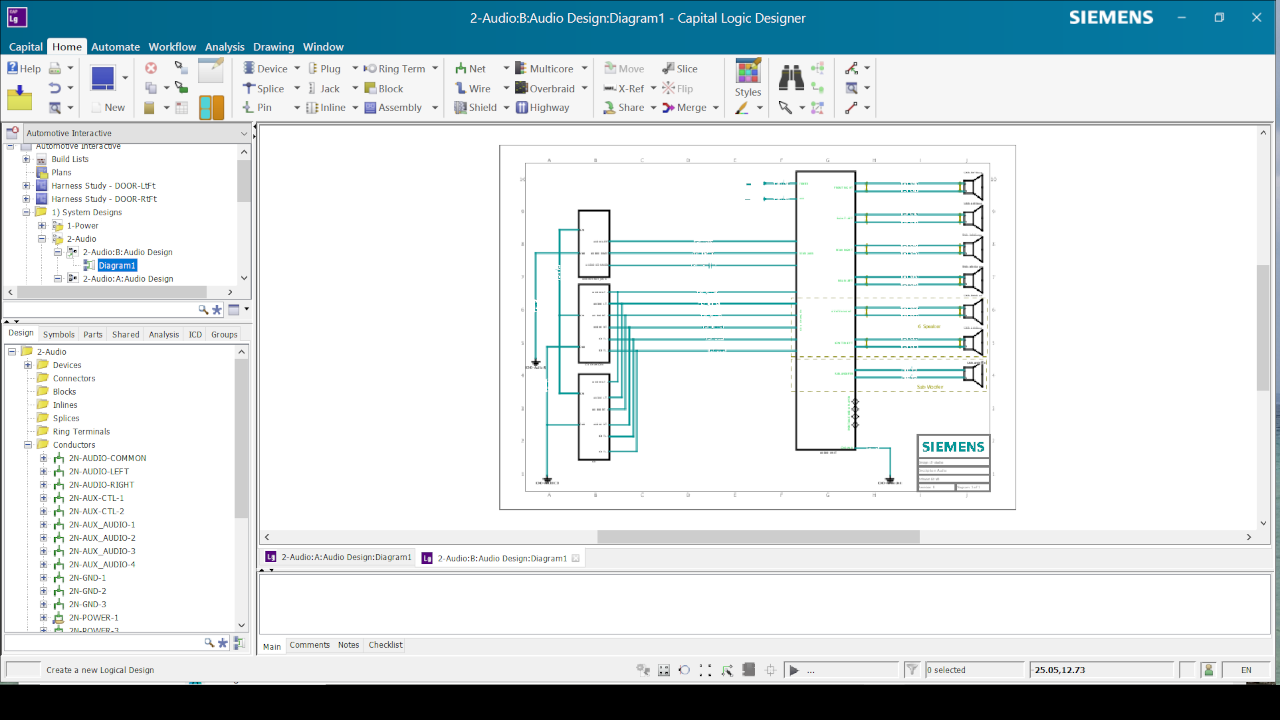Add an Overbraid element
The image size is (1280, 720).
tap(545, 88)
